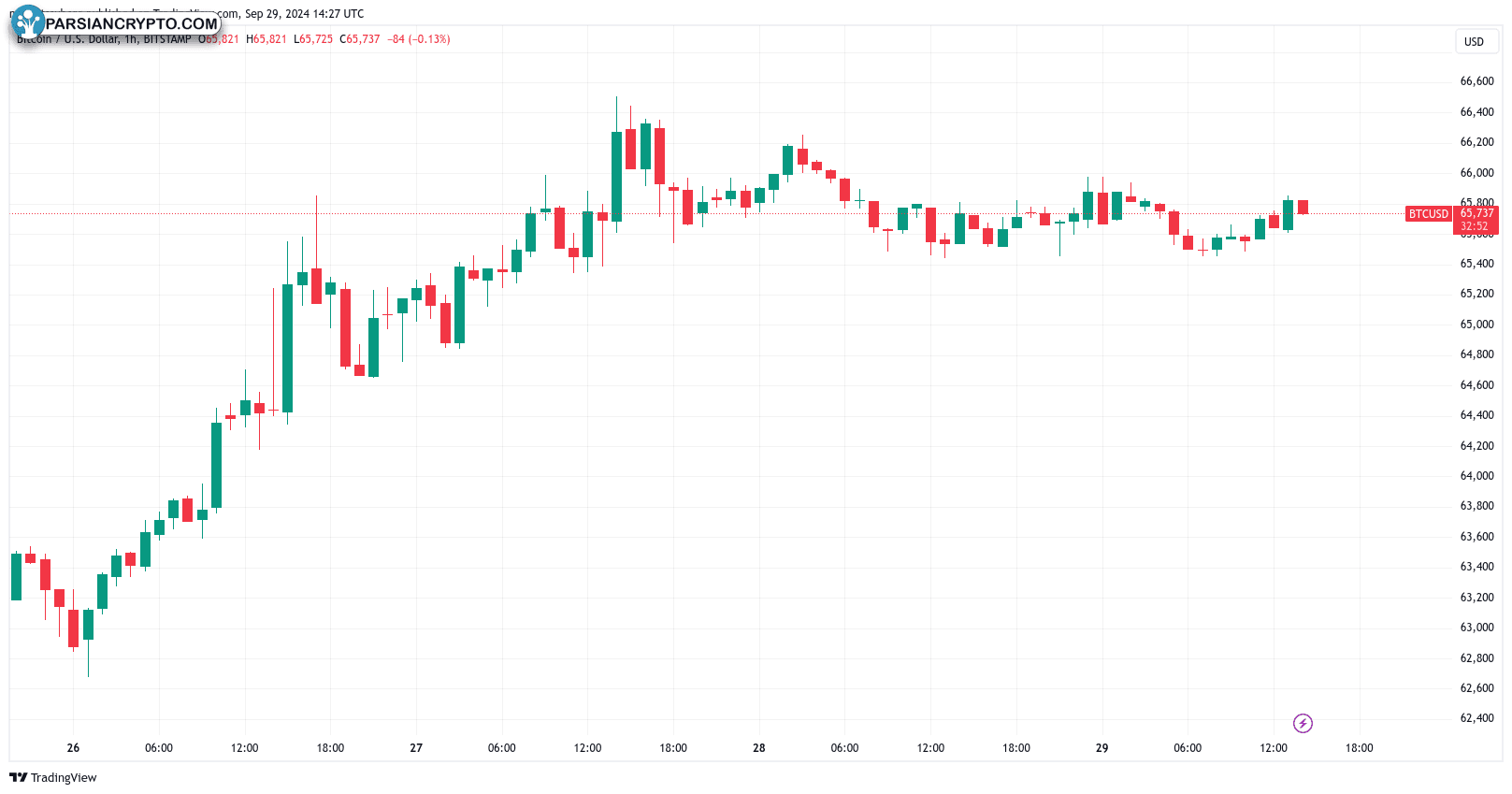Select the 66,000 price axis label
The image size is (1512, 794).
click(1477, 173)
